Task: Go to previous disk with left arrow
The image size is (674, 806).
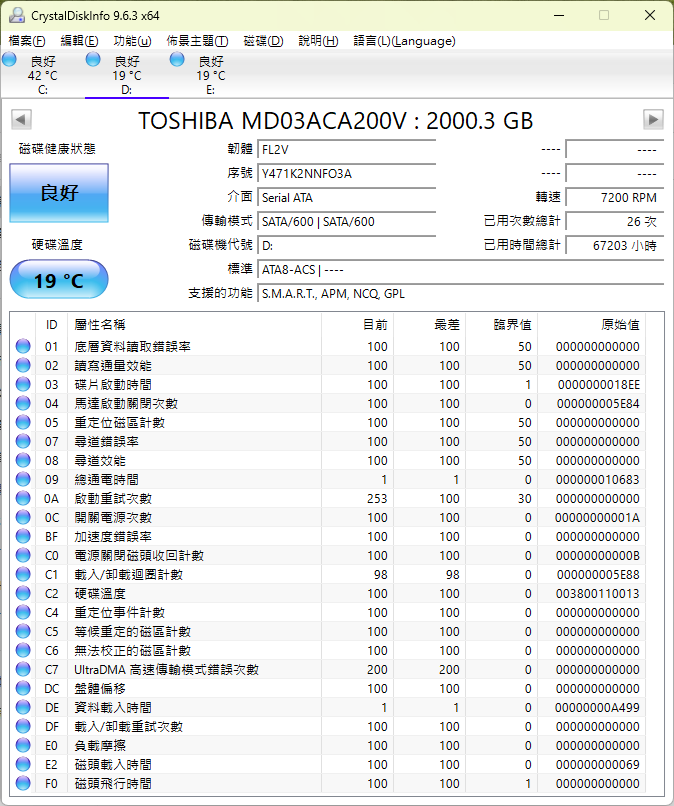Action: click(21, 120)
